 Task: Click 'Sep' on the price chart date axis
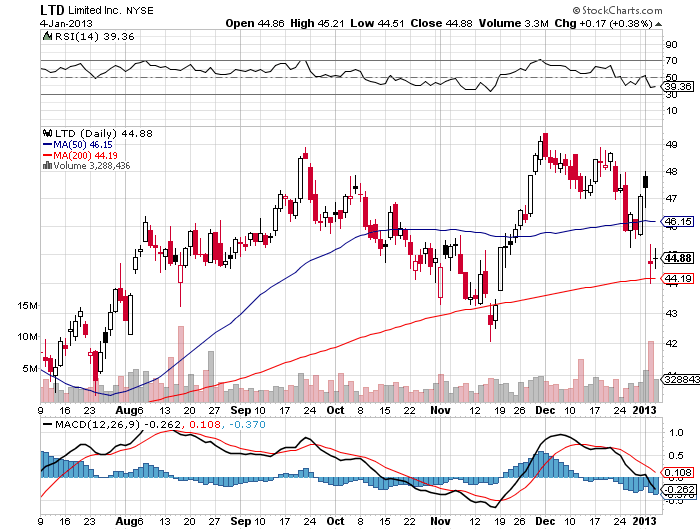(241, 410)
